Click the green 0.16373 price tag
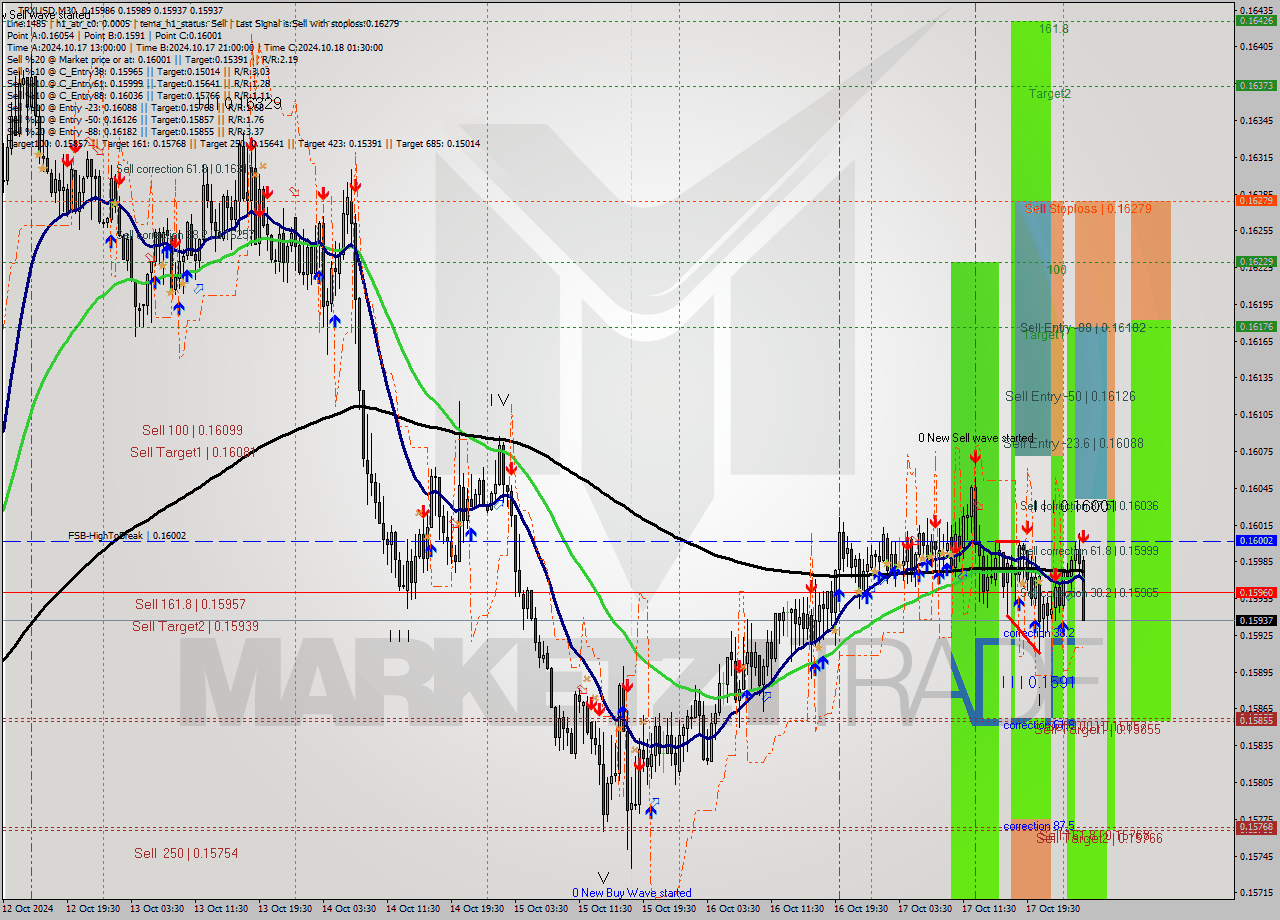 [x=1255, y=85]
